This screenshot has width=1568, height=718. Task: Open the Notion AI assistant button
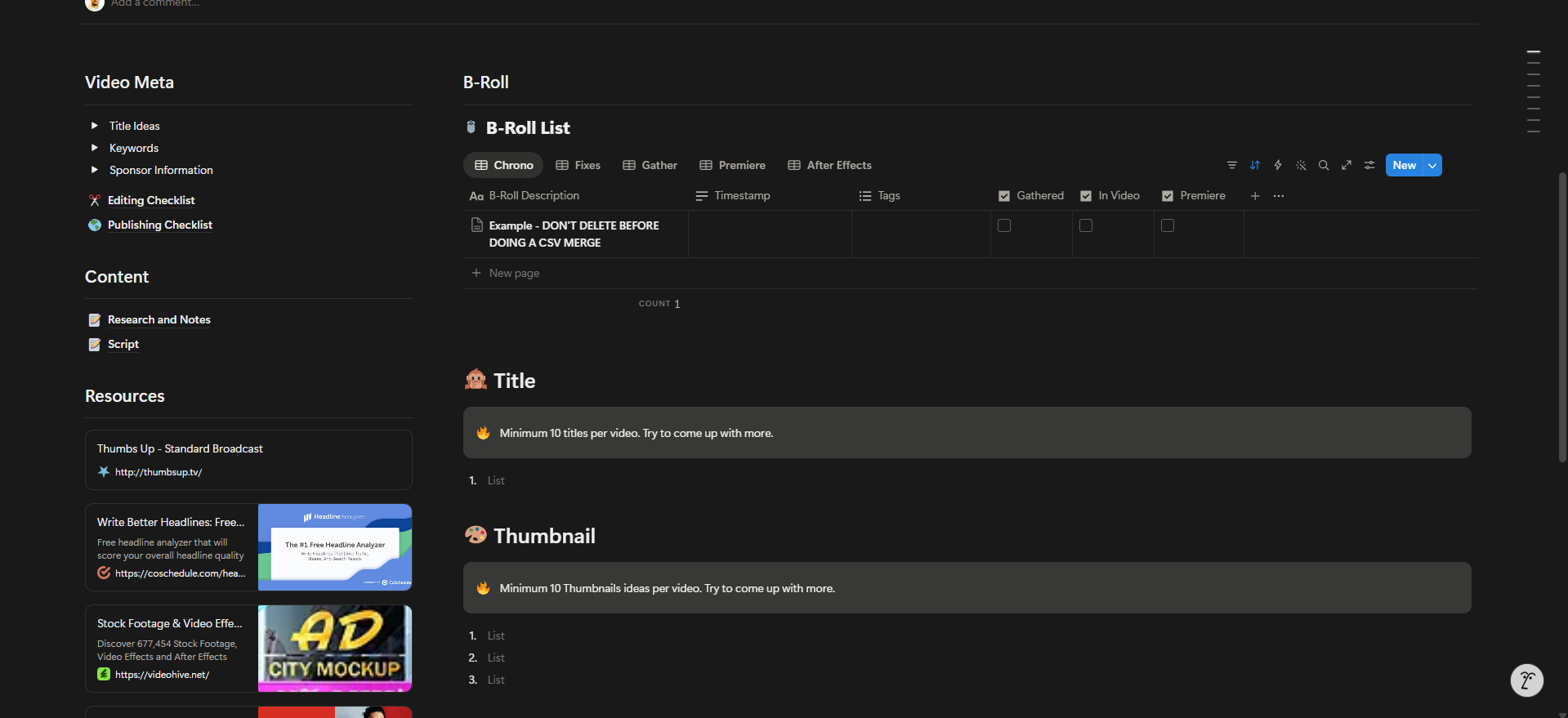(x=1526, y=680)
